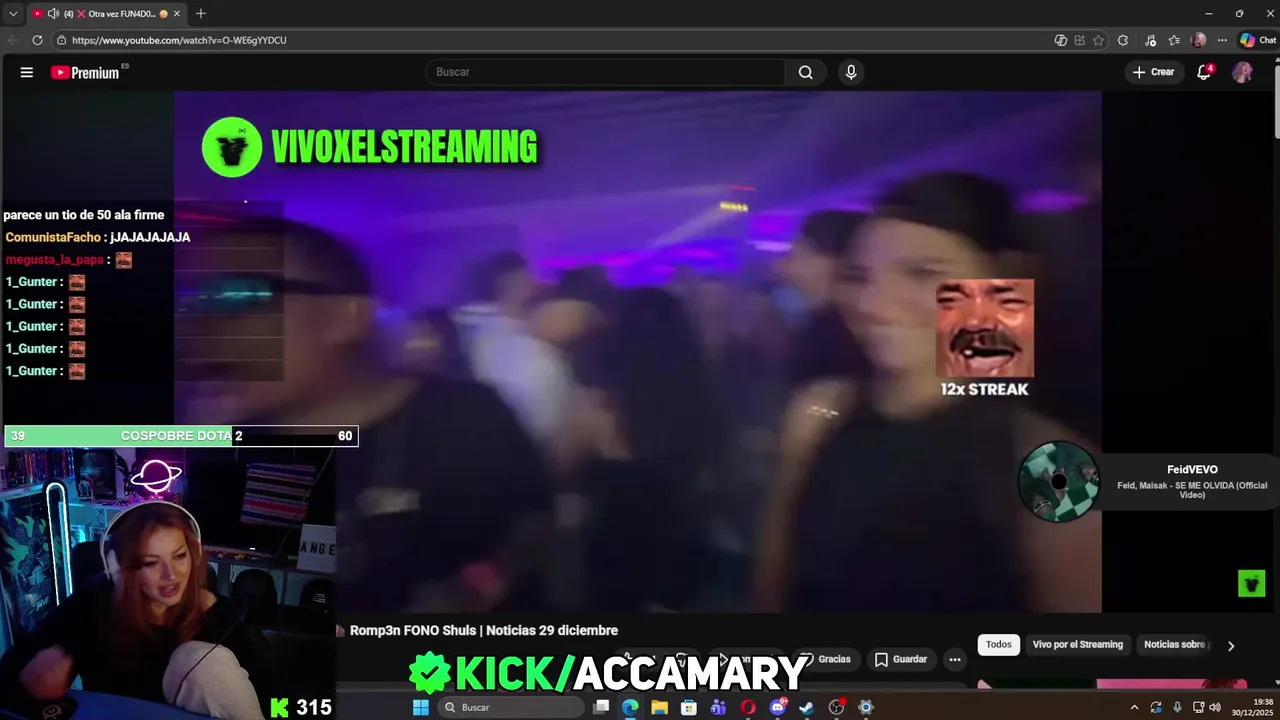Mute the tab via speaker icon

click(53, 14)
